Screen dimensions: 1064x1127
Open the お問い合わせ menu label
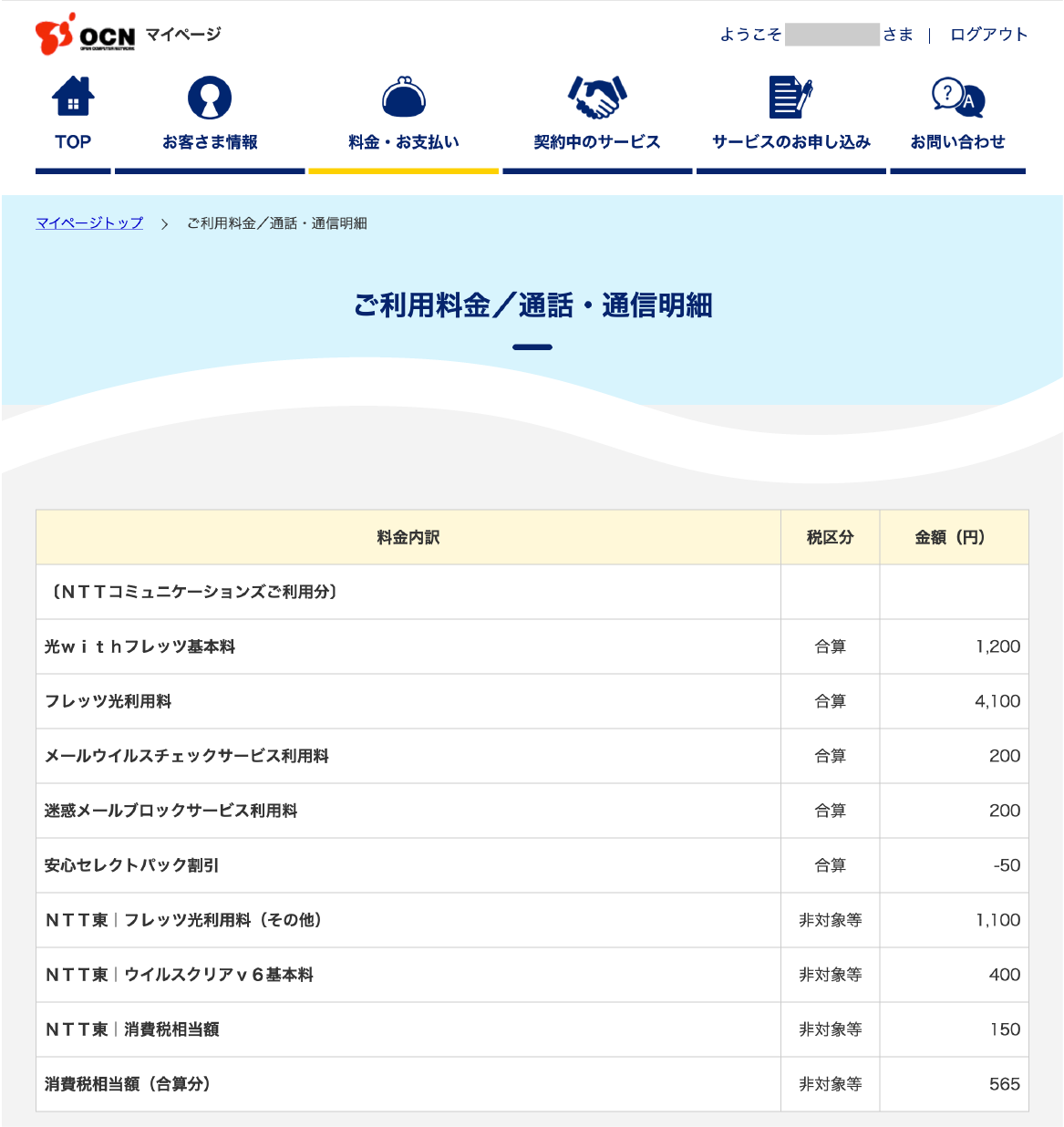click(x=958, y=142)
